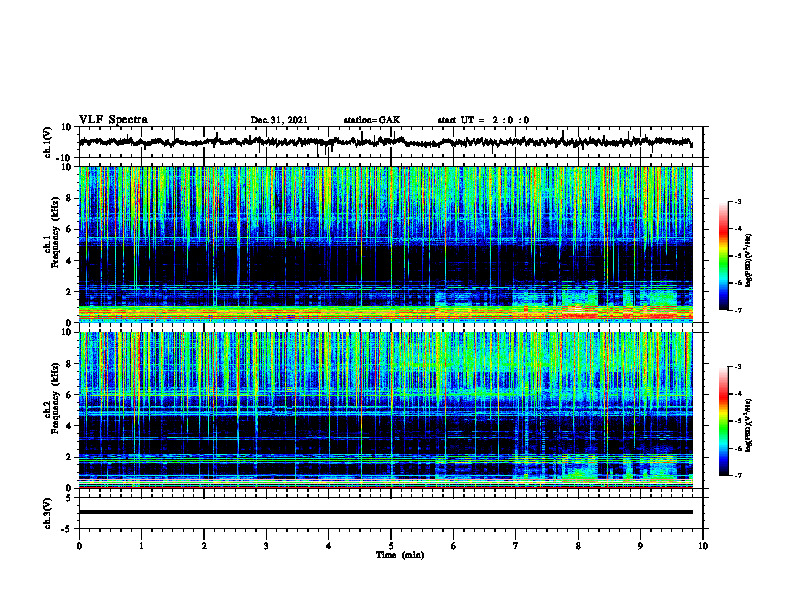Image resolution: width=792 pixels, height=612 pixels.
Task: Click the ch.2 PSD color scale bar
Action: point(723,421)
